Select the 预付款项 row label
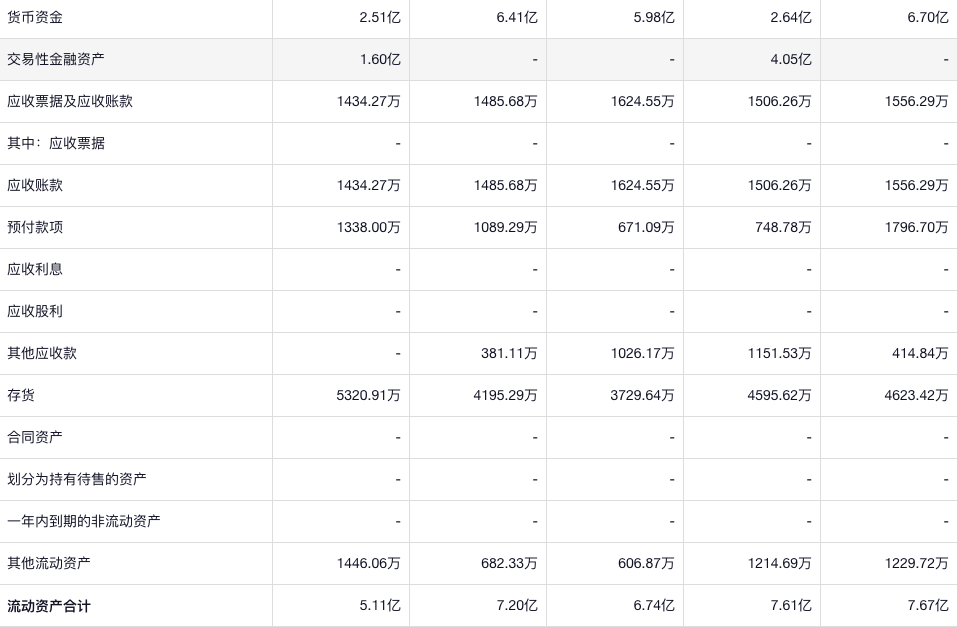Image resolution: width=957 pixels, height=627 pixels. coord(35,227)
